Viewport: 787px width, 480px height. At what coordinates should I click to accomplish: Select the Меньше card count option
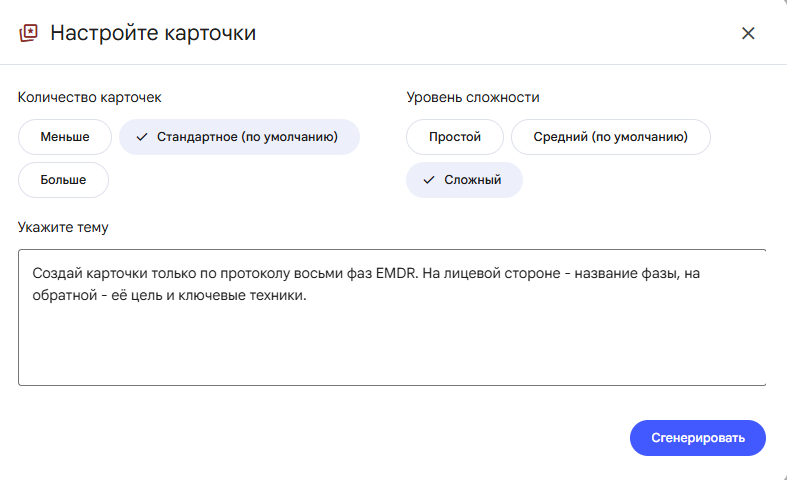[x=65, y=137]
